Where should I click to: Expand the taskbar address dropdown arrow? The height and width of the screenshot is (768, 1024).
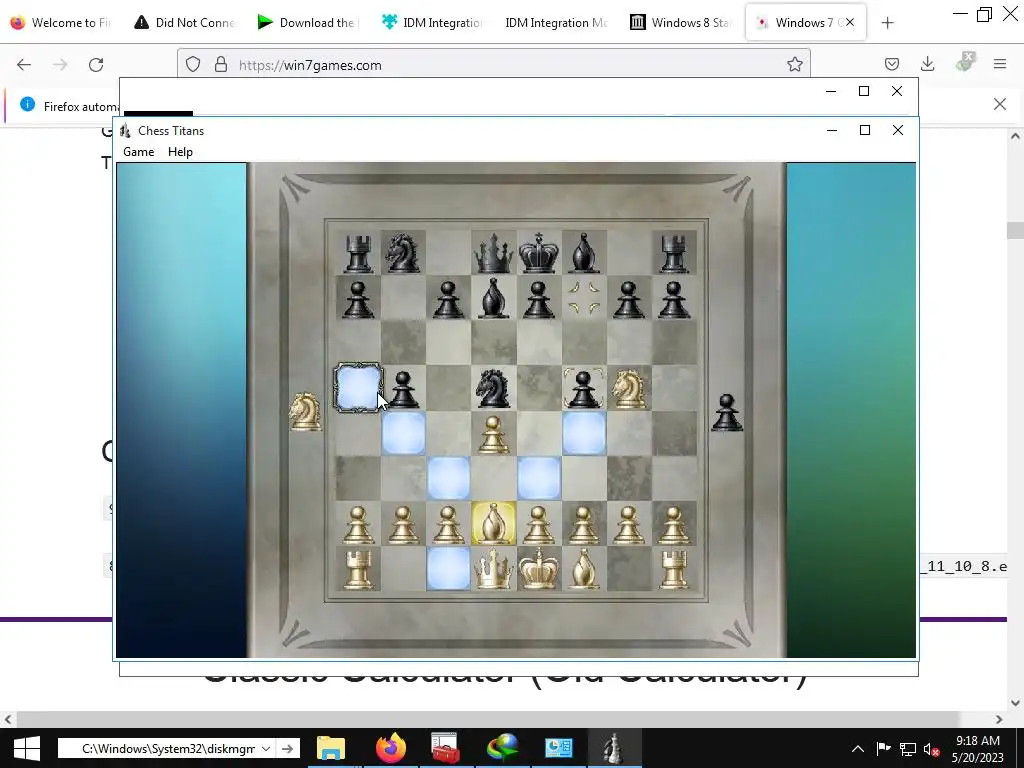click(266, 748)
